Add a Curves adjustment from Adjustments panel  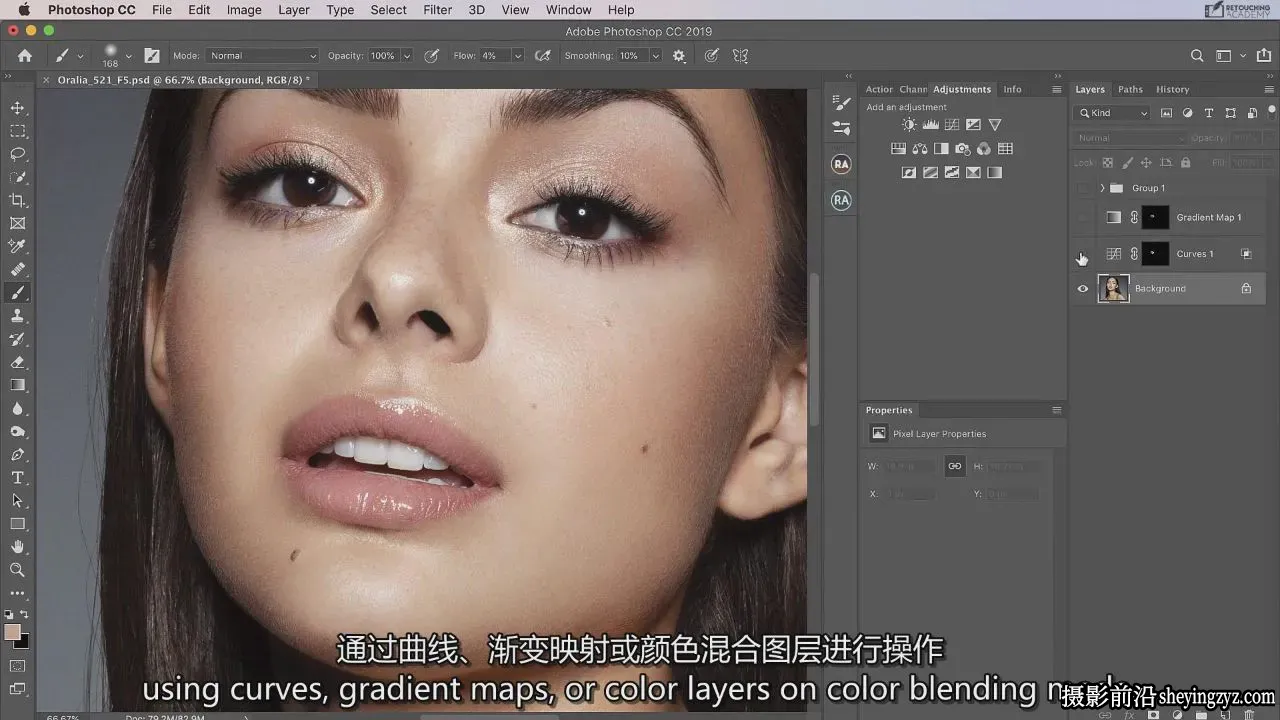951,125
